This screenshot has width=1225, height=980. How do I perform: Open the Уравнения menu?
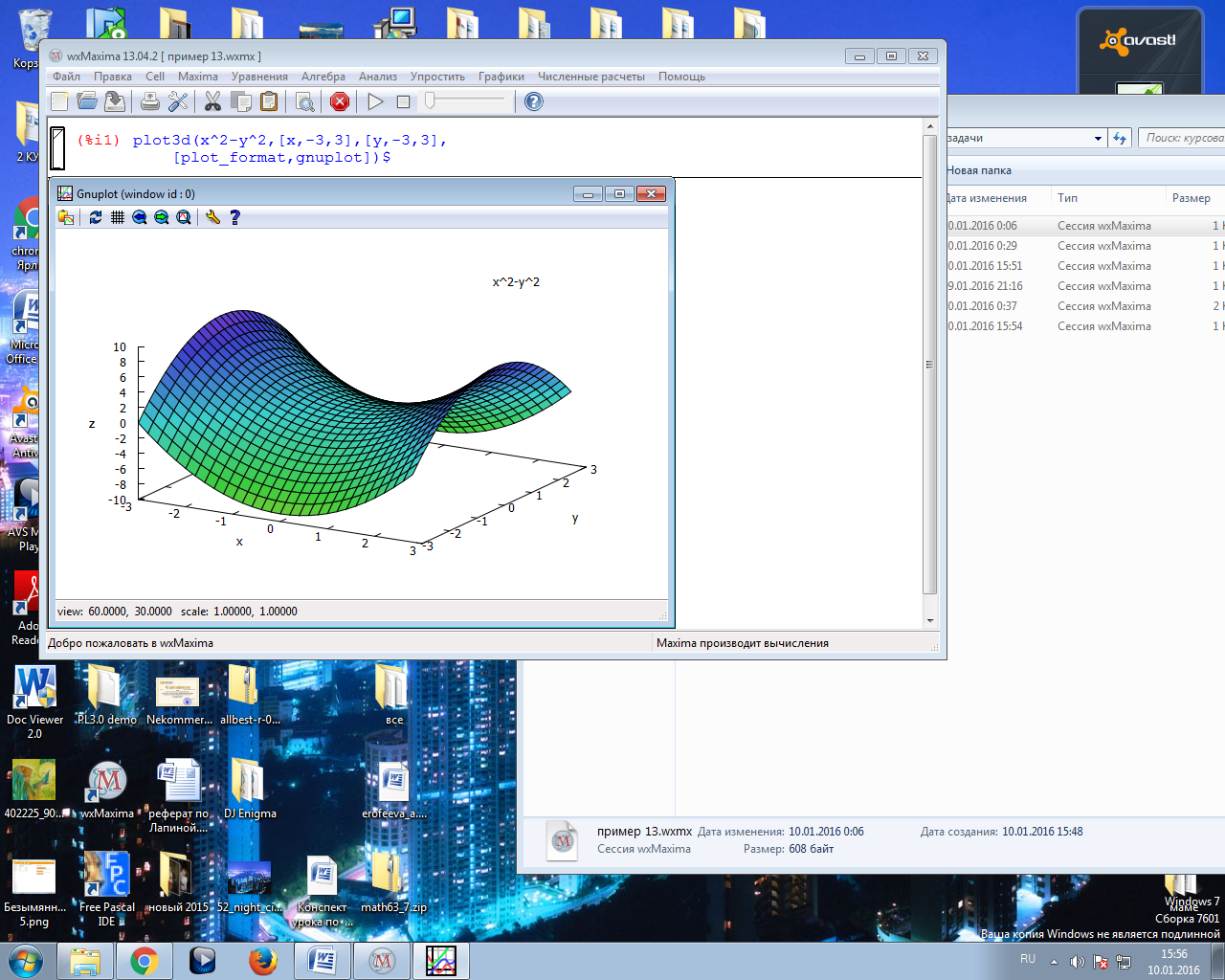coord(259,77)
